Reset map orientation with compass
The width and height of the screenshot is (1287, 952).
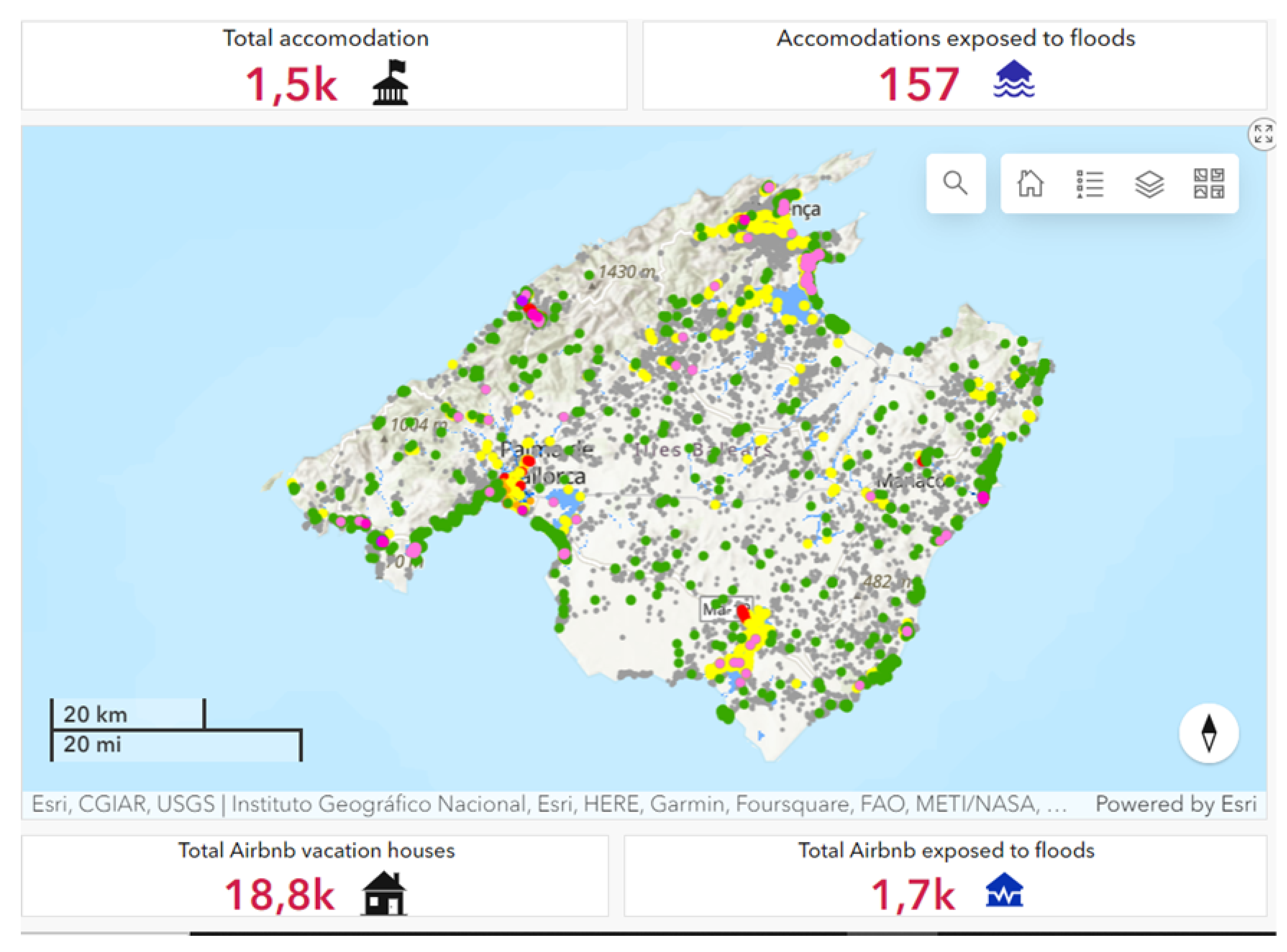coord(1209,733)
